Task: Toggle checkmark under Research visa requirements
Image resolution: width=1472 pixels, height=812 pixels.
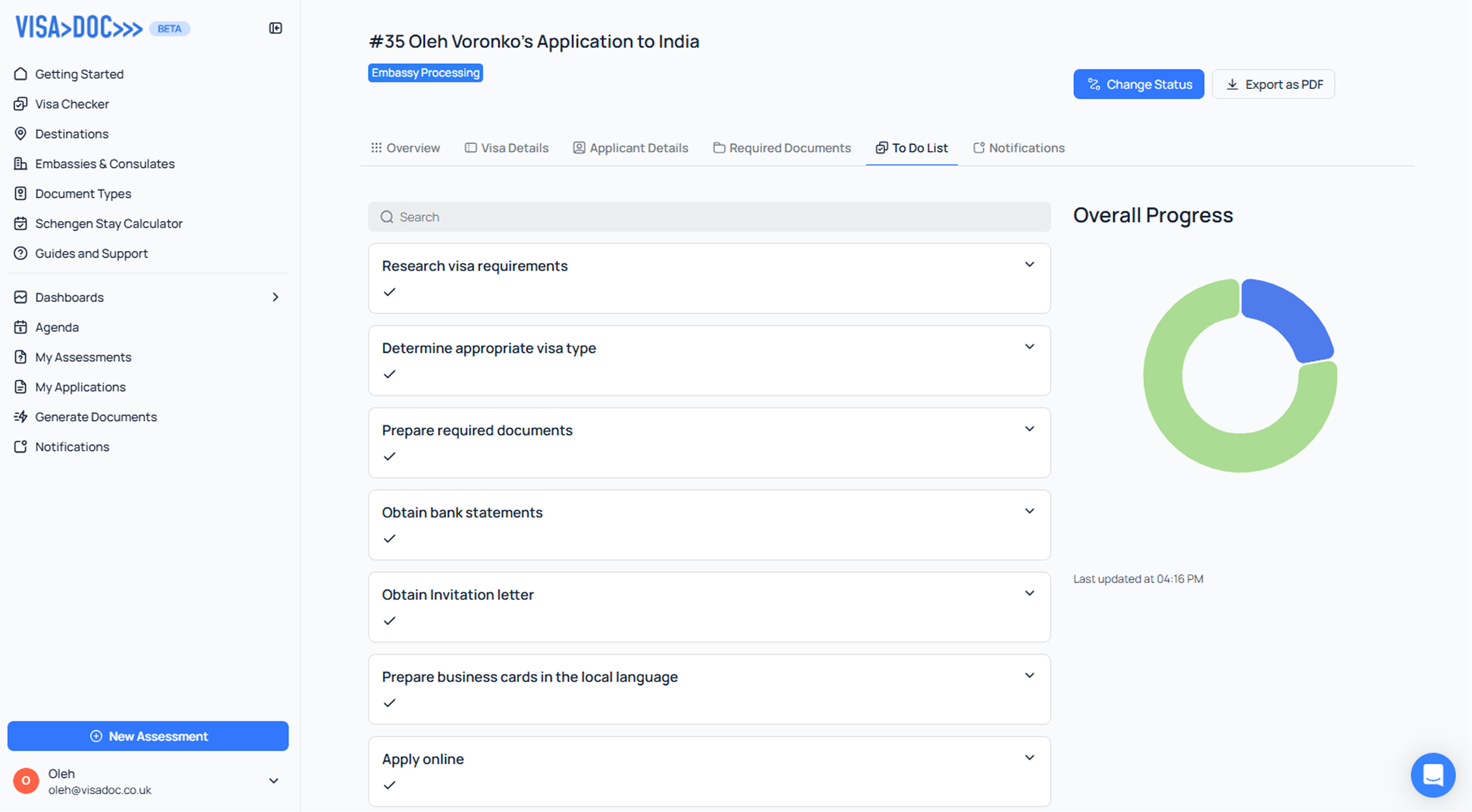Action: tap(390, 292)
